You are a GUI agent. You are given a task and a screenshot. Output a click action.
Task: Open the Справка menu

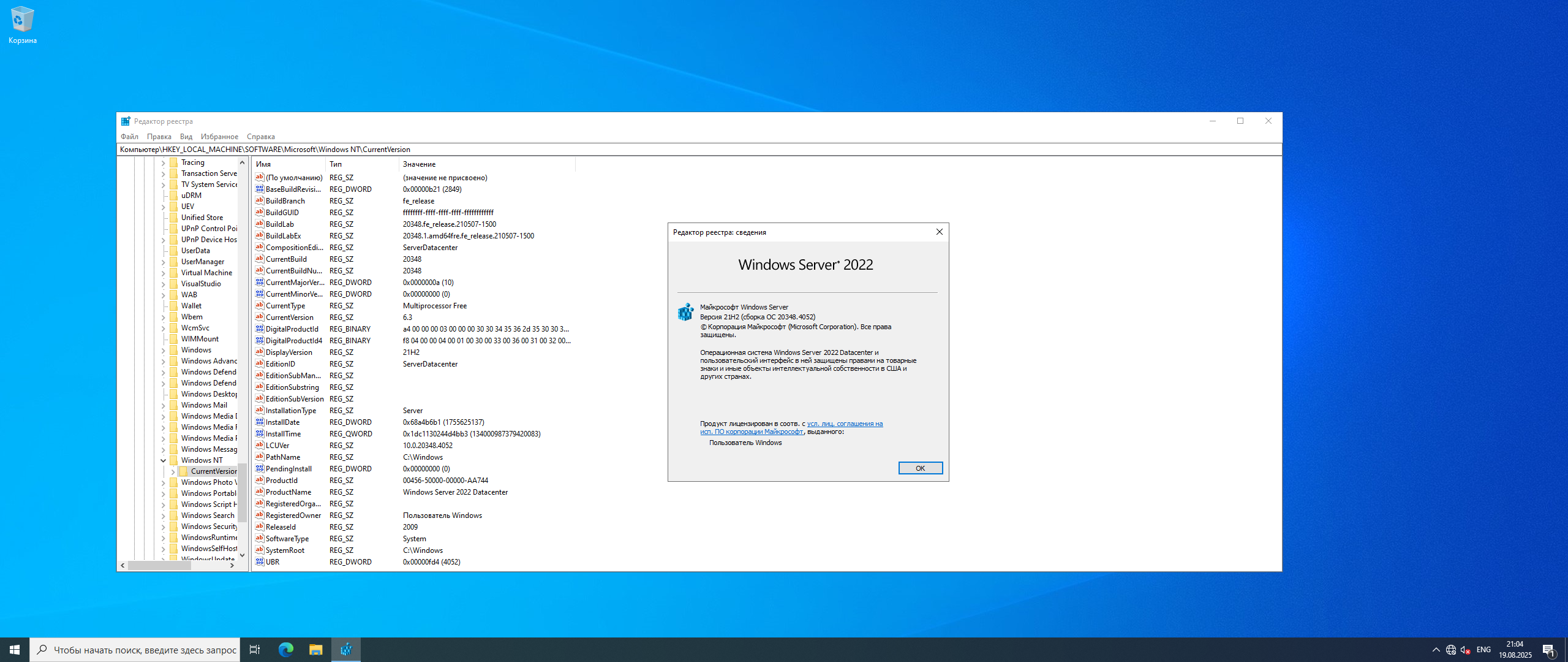[x=261, y=137]
